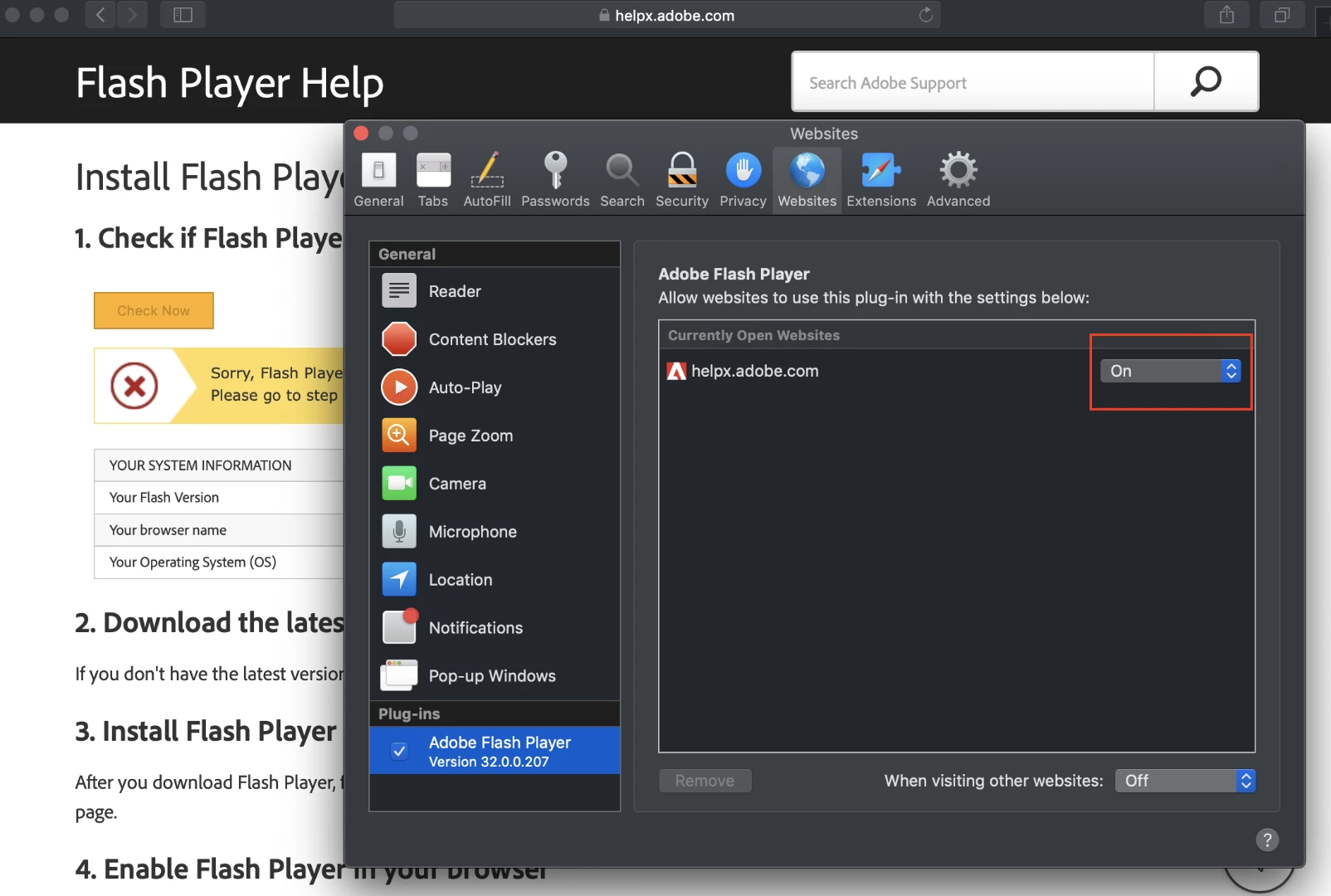Open the Safari Share button
The width and height of the screenshot is (1331, 896).
[x=1227, y=15]
